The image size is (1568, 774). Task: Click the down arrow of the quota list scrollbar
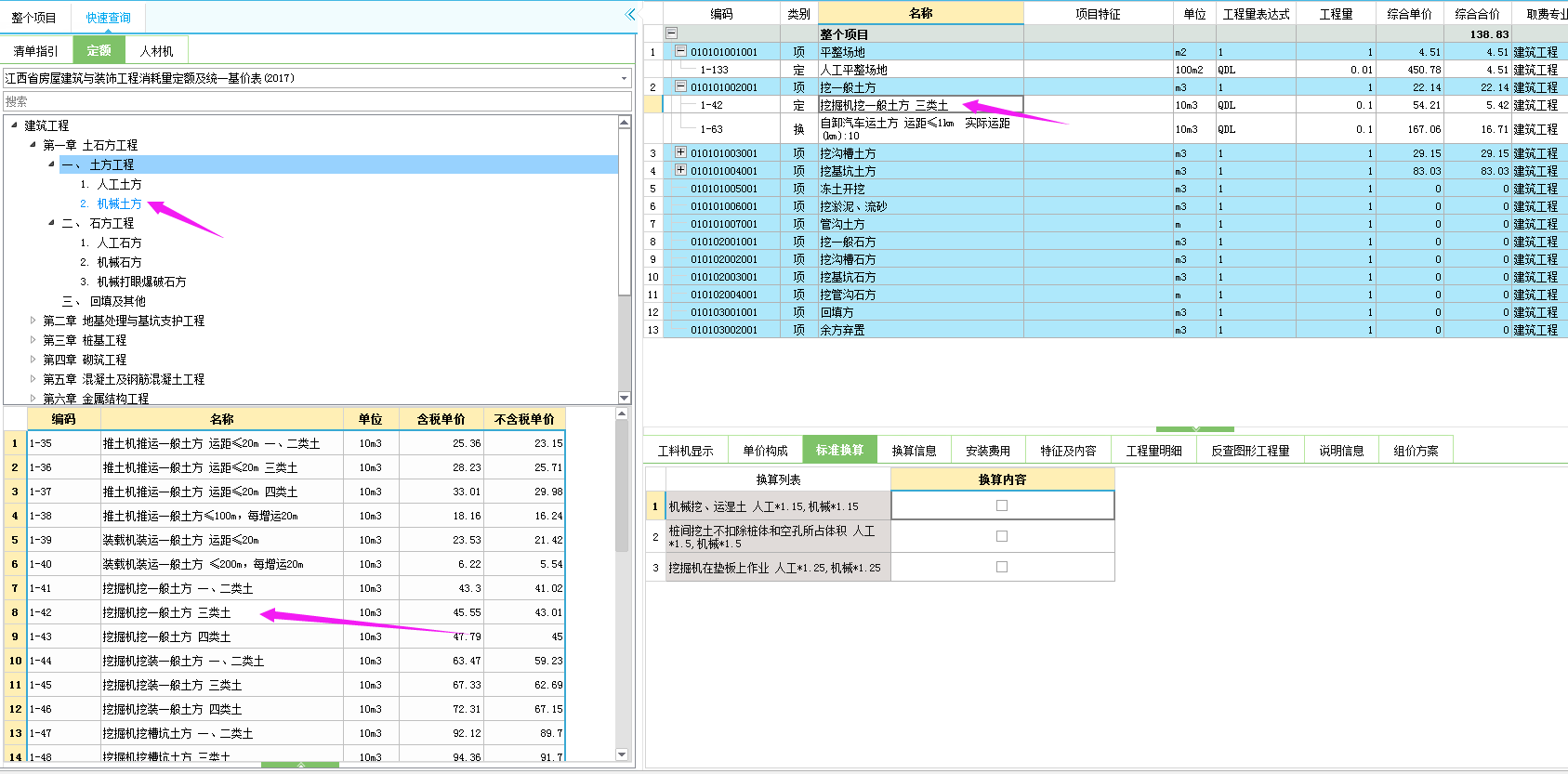coord(622,754)
